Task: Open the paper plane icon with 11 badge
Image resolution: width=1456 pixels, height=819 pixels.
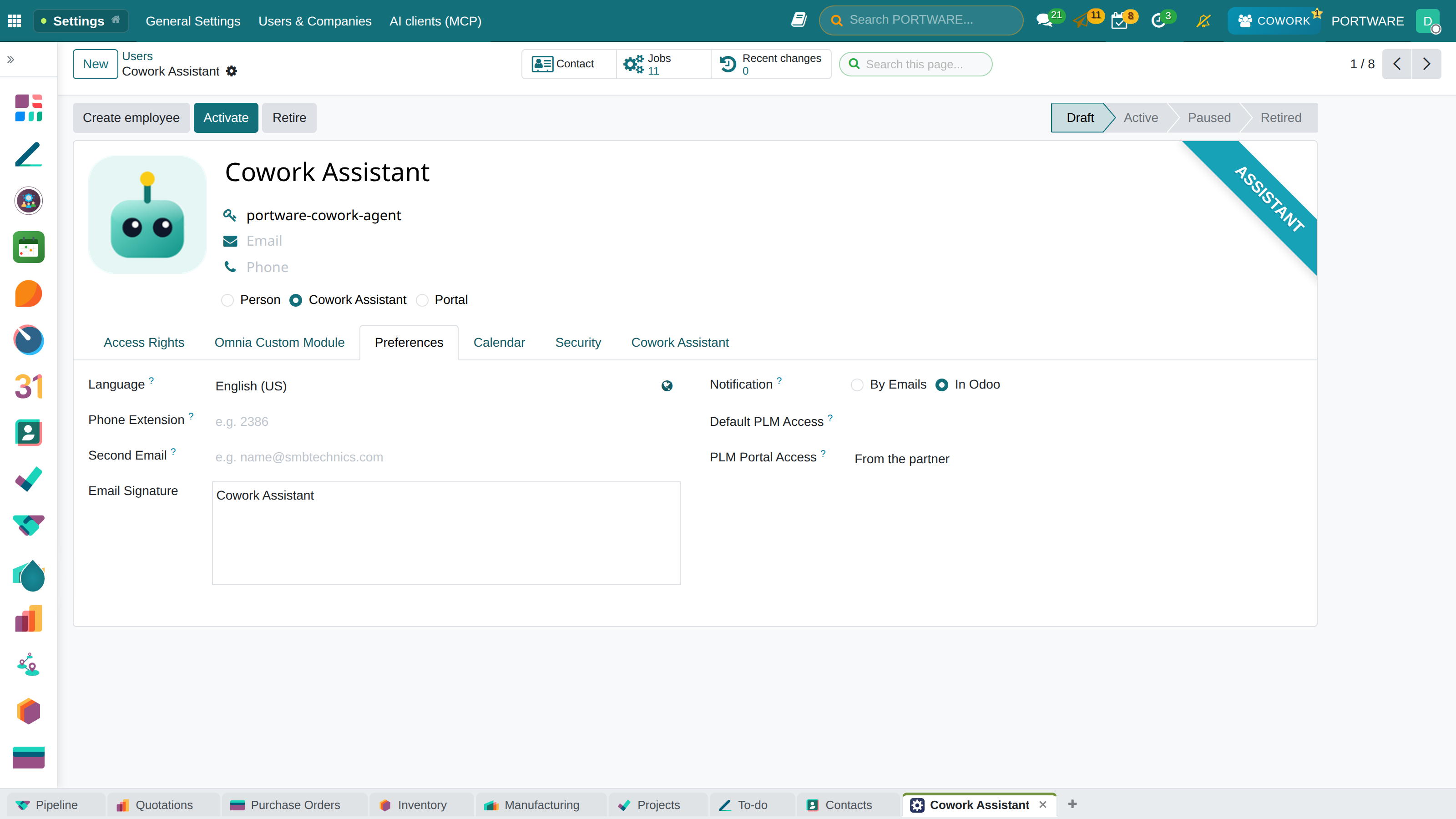Action: click(x=1081, y=22)
